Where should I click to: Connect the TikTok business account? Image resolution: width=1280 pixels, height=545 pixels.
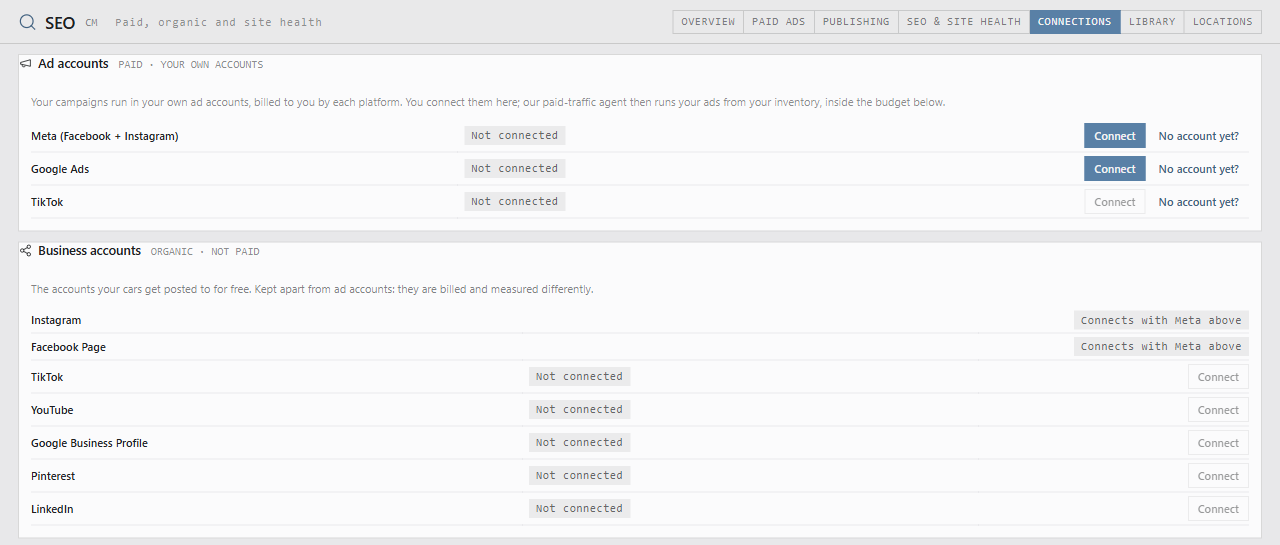[x=1218, y=377]
